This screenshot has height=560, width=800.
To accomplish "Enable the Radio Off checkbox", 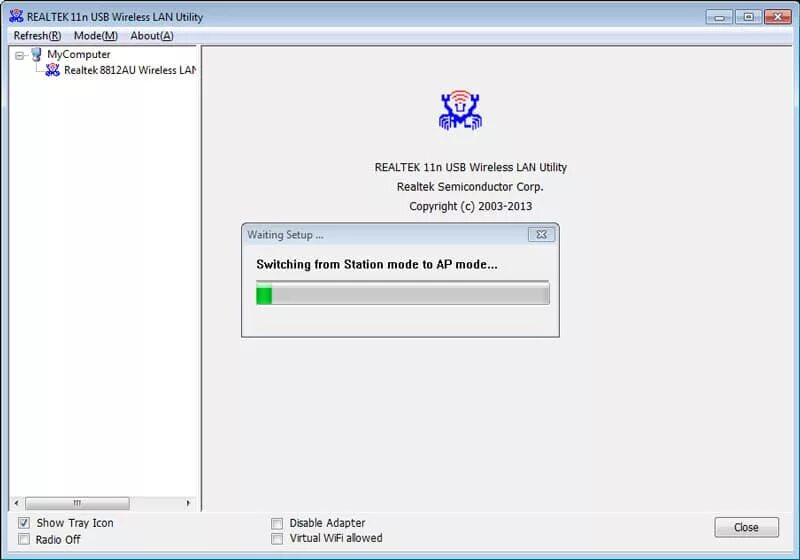I will point(23,539).
